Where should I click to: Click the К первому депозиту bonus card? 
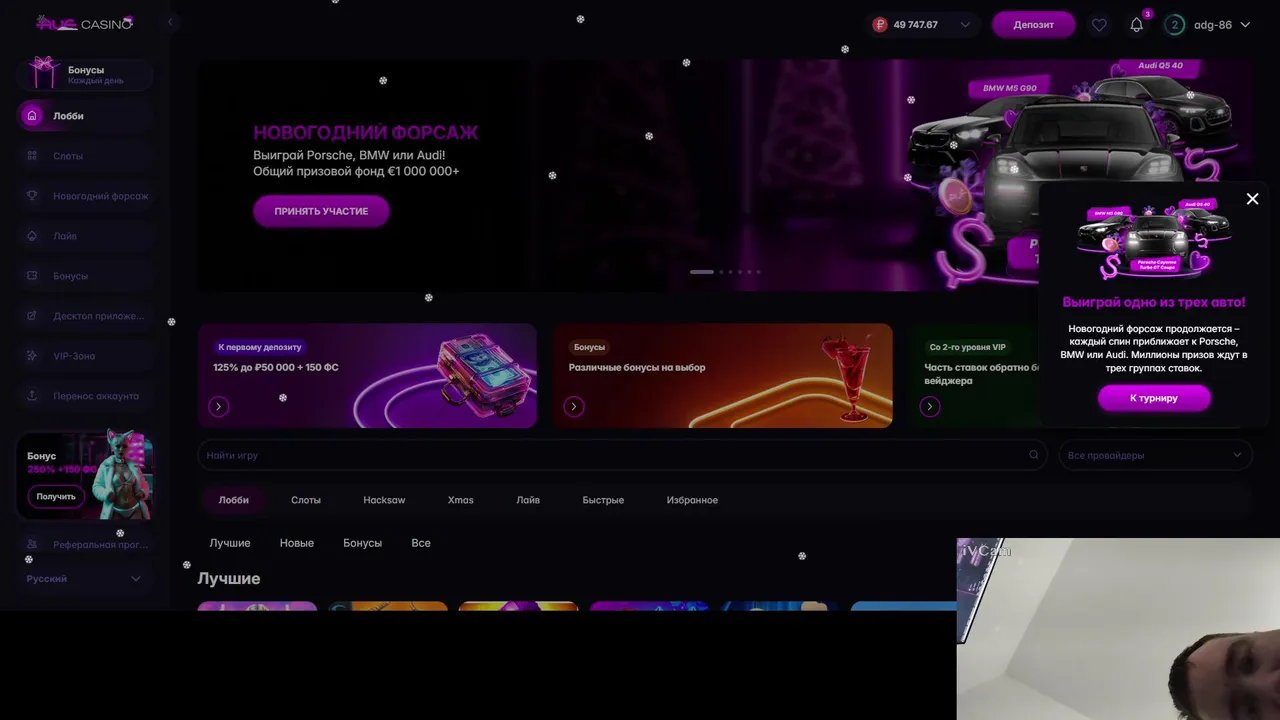click(x=367, y=375)
